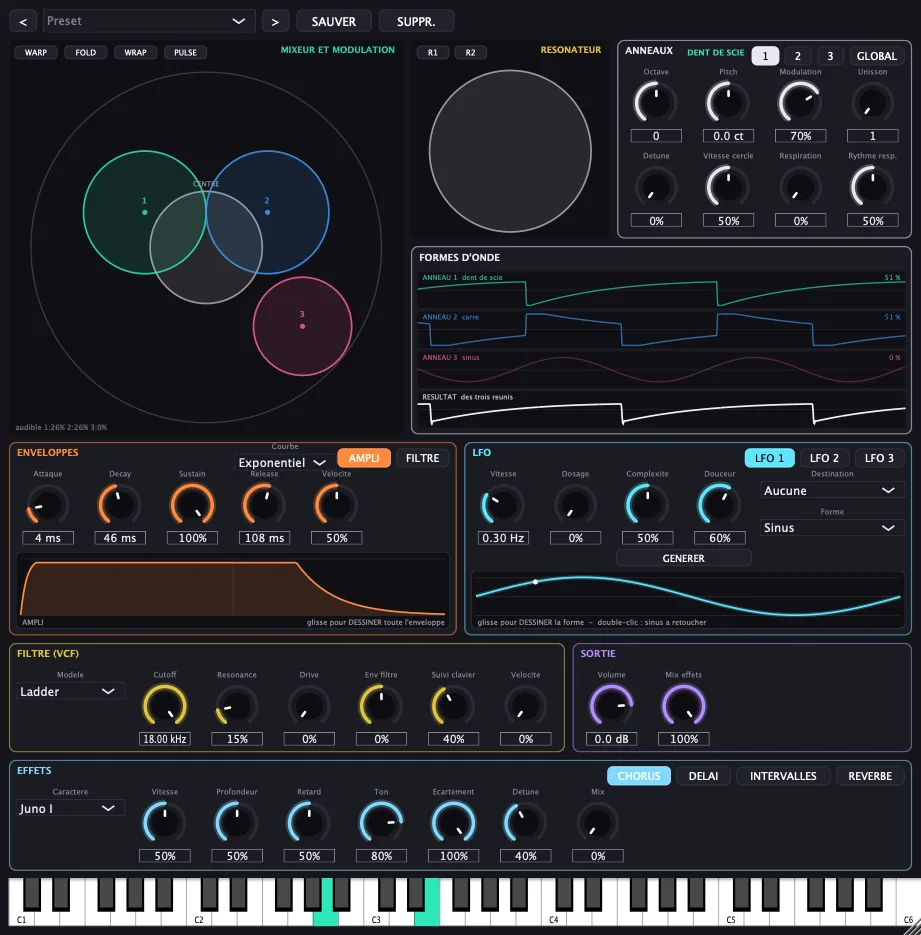Click the LFO Complexite knob
The height and width of the screenshot is (935, 921).
point(647,505)
